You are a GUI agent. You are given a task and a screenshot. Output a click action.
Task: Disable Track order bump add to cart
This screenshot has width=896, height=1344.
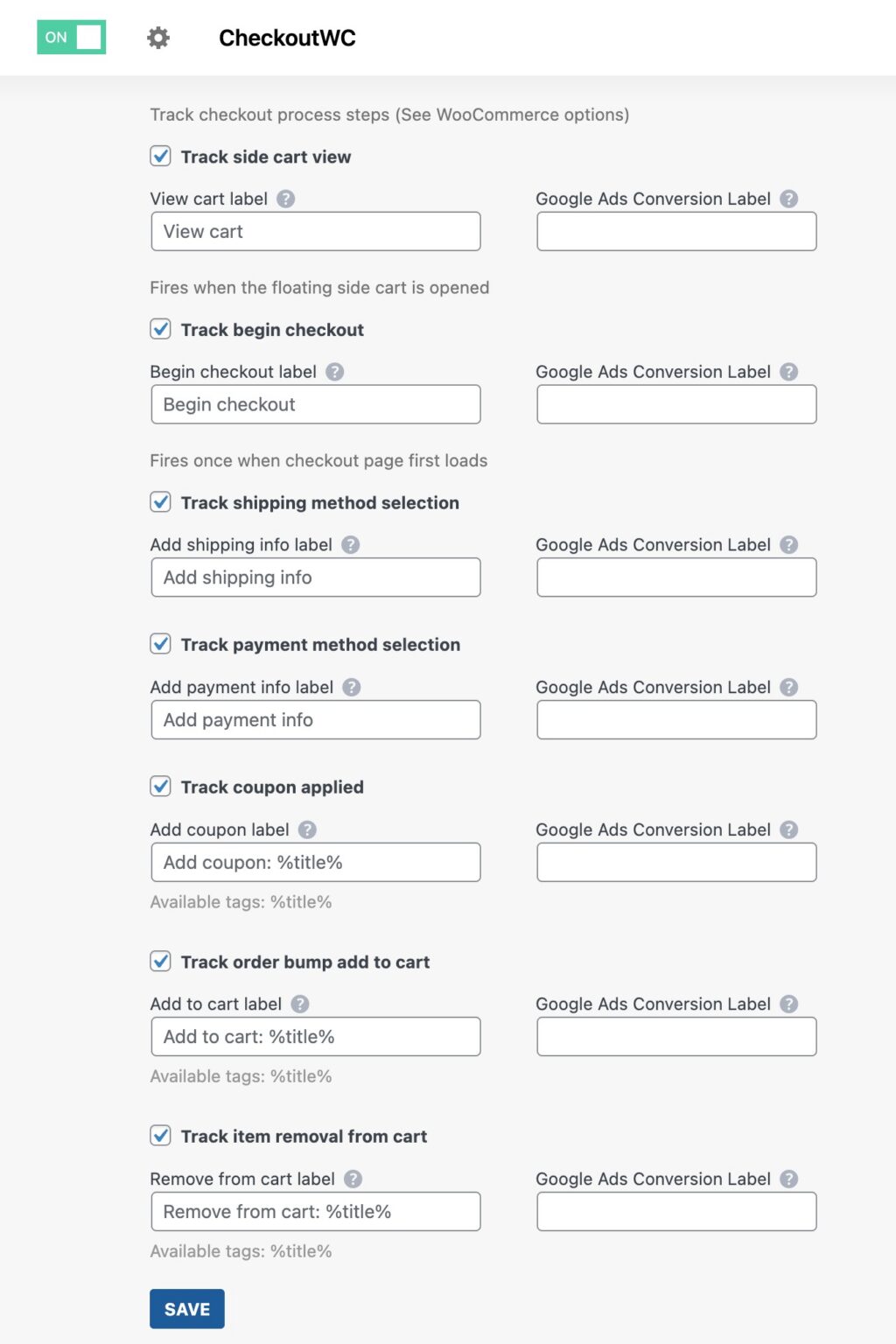[x=160, y=962]
